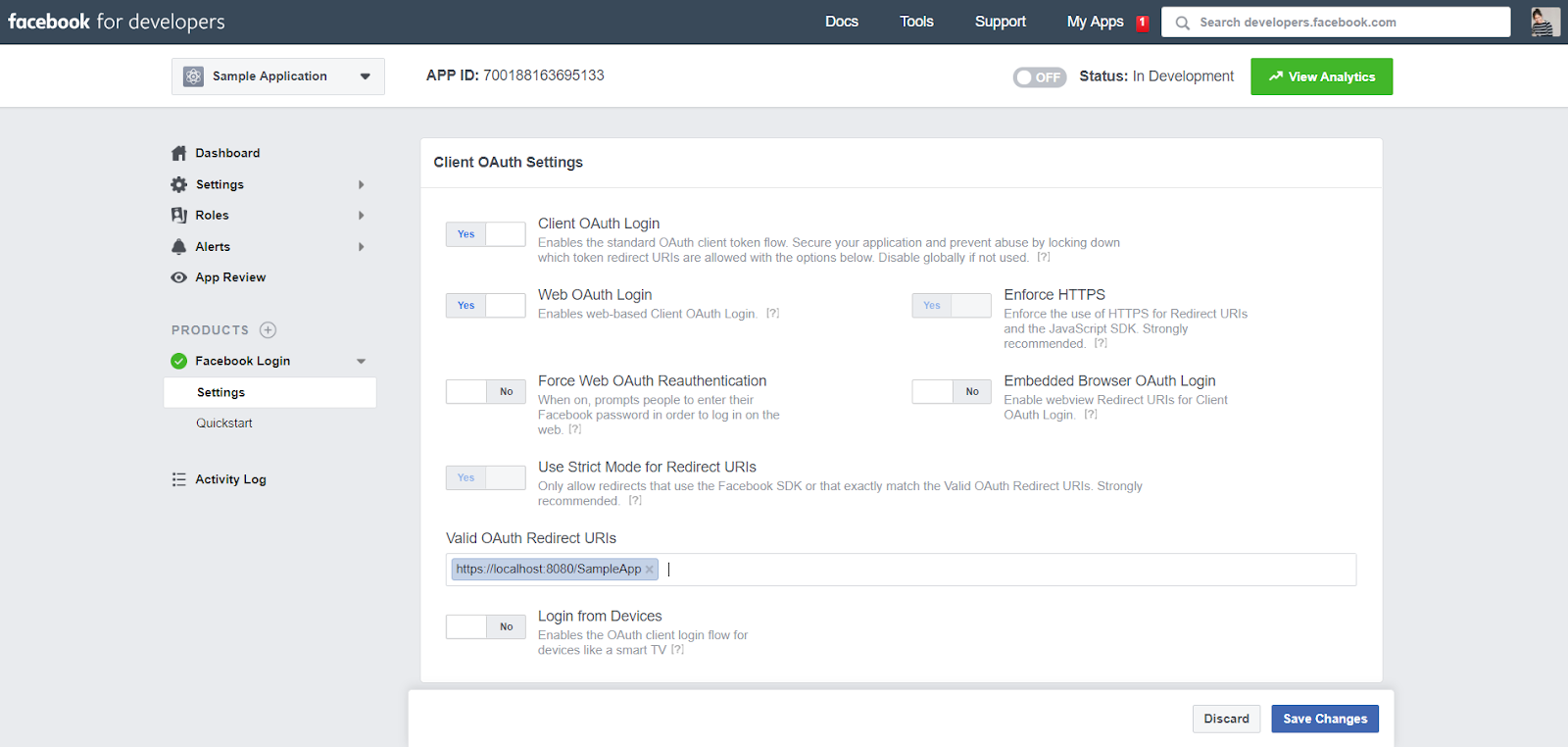Open App Review page
1568x747 pixels.
[230, 277]
